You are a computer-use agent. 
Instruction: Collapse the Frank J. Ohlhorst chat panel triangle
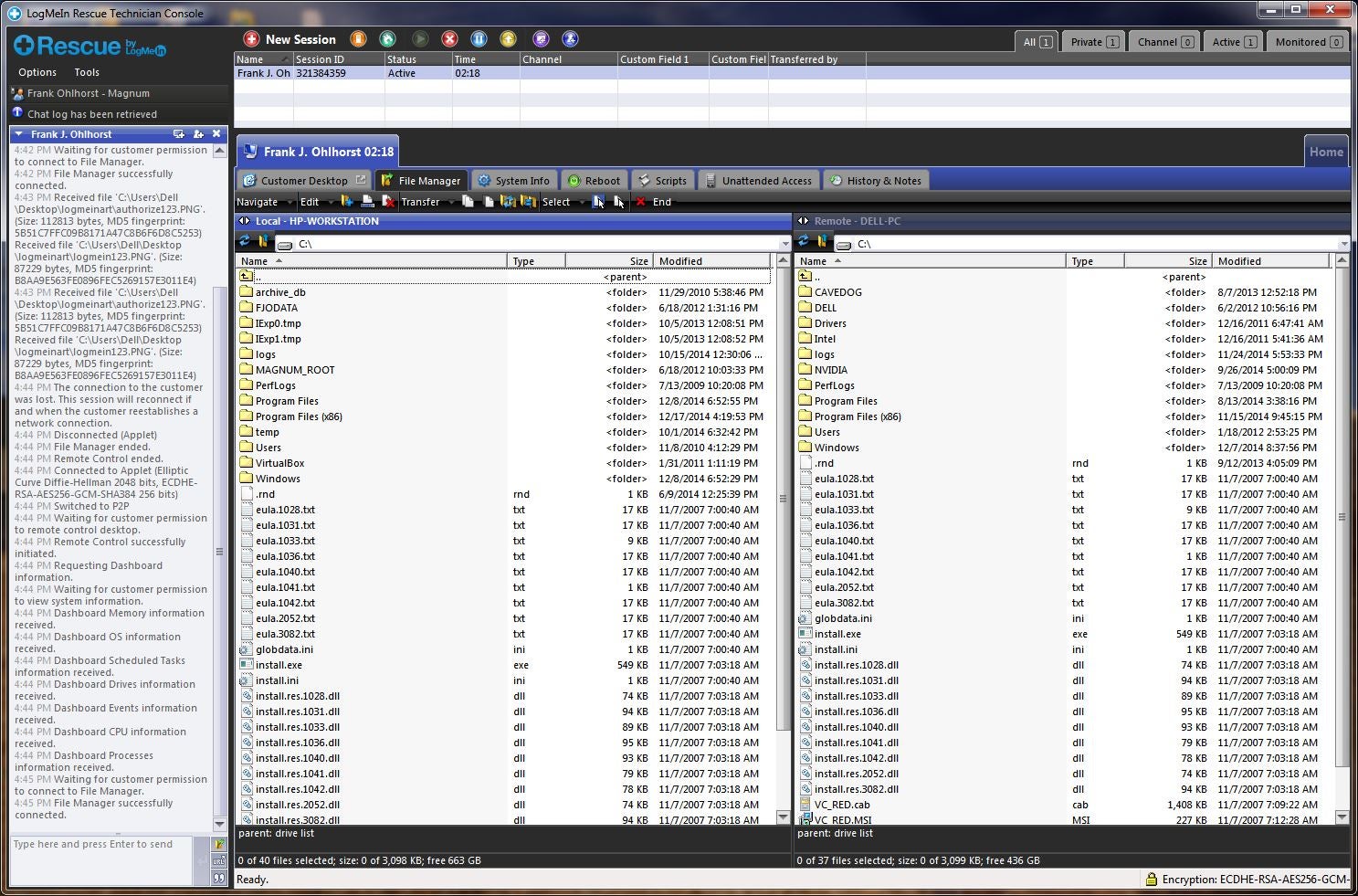[x=18, y=134]
